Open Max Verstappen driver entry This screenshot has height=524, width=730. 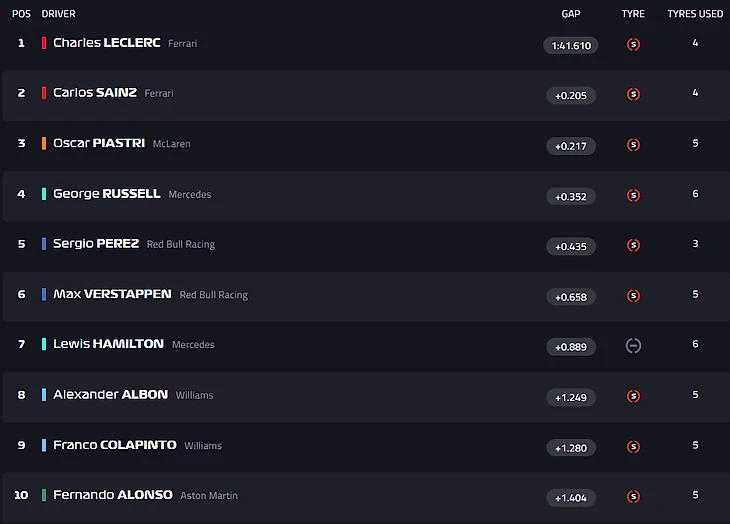pyautogui.click(x=112, y=295)
